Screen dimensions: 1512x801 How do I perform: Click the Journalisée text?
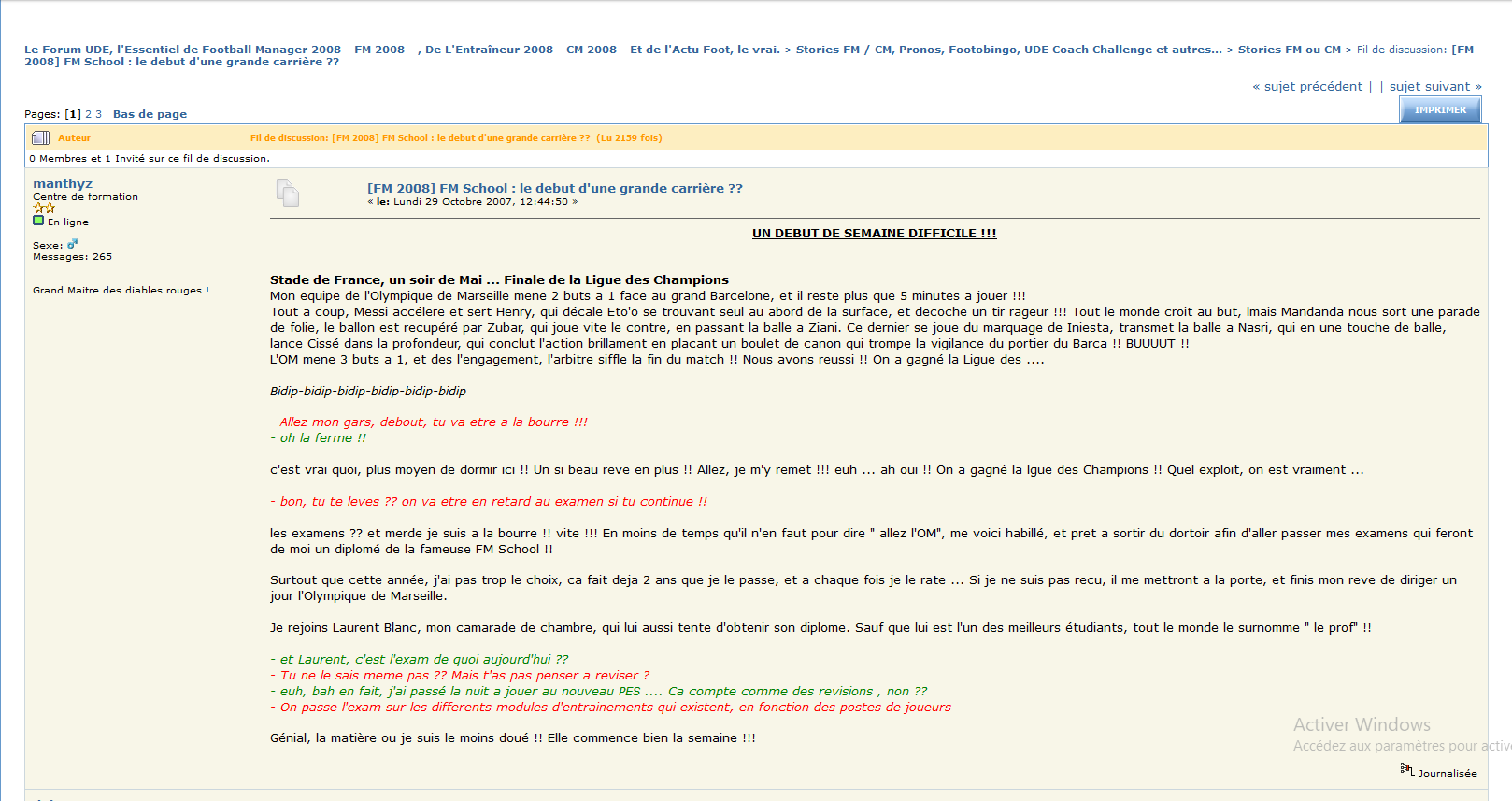pos(1448,773)
